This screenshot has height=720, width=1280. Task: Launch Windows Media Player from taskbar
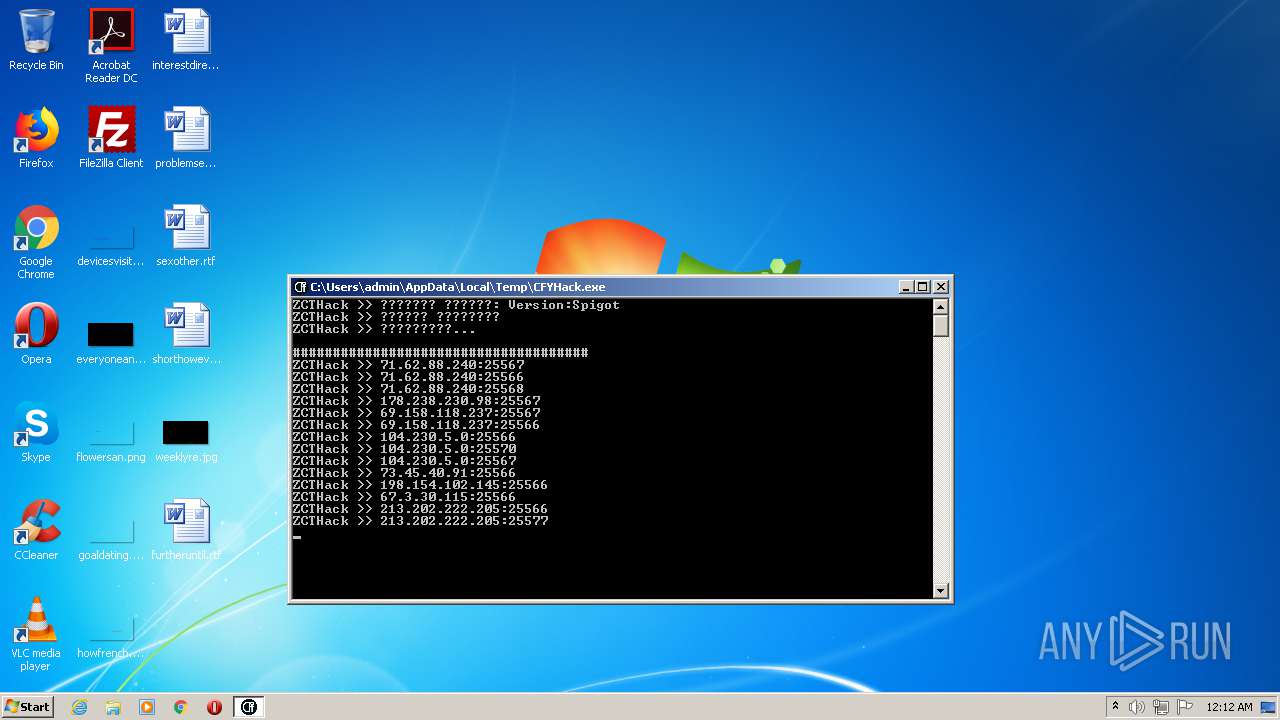point(147,707)
